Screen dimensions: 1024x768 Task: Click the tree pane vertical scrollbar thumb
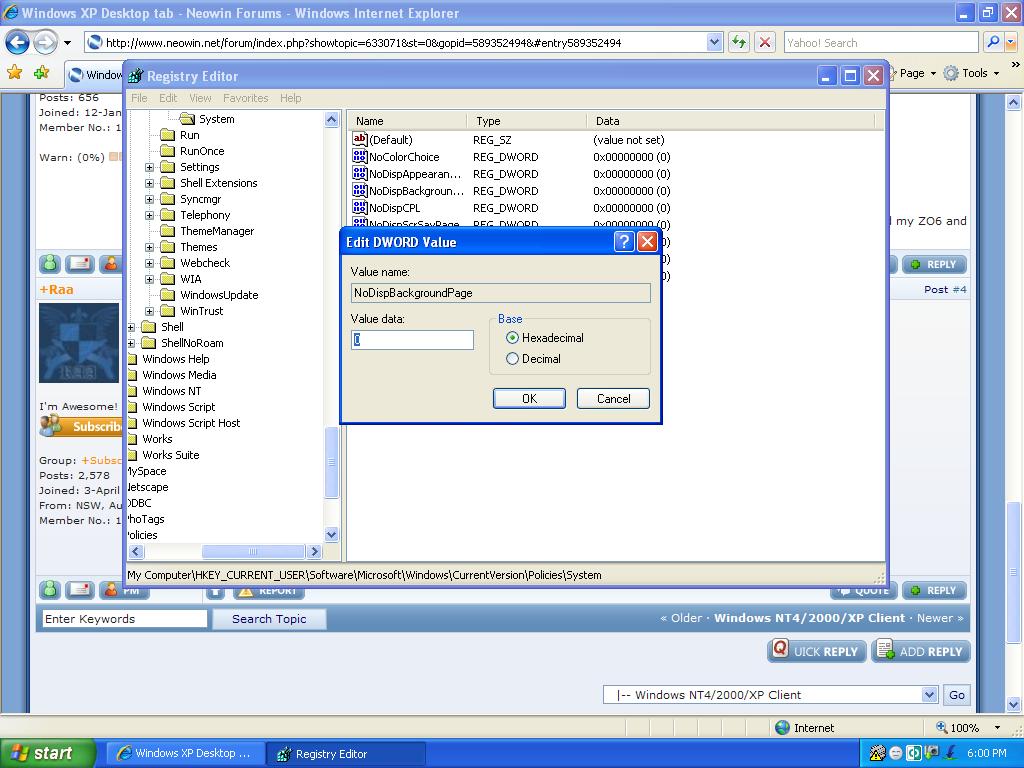coord(331,462)
